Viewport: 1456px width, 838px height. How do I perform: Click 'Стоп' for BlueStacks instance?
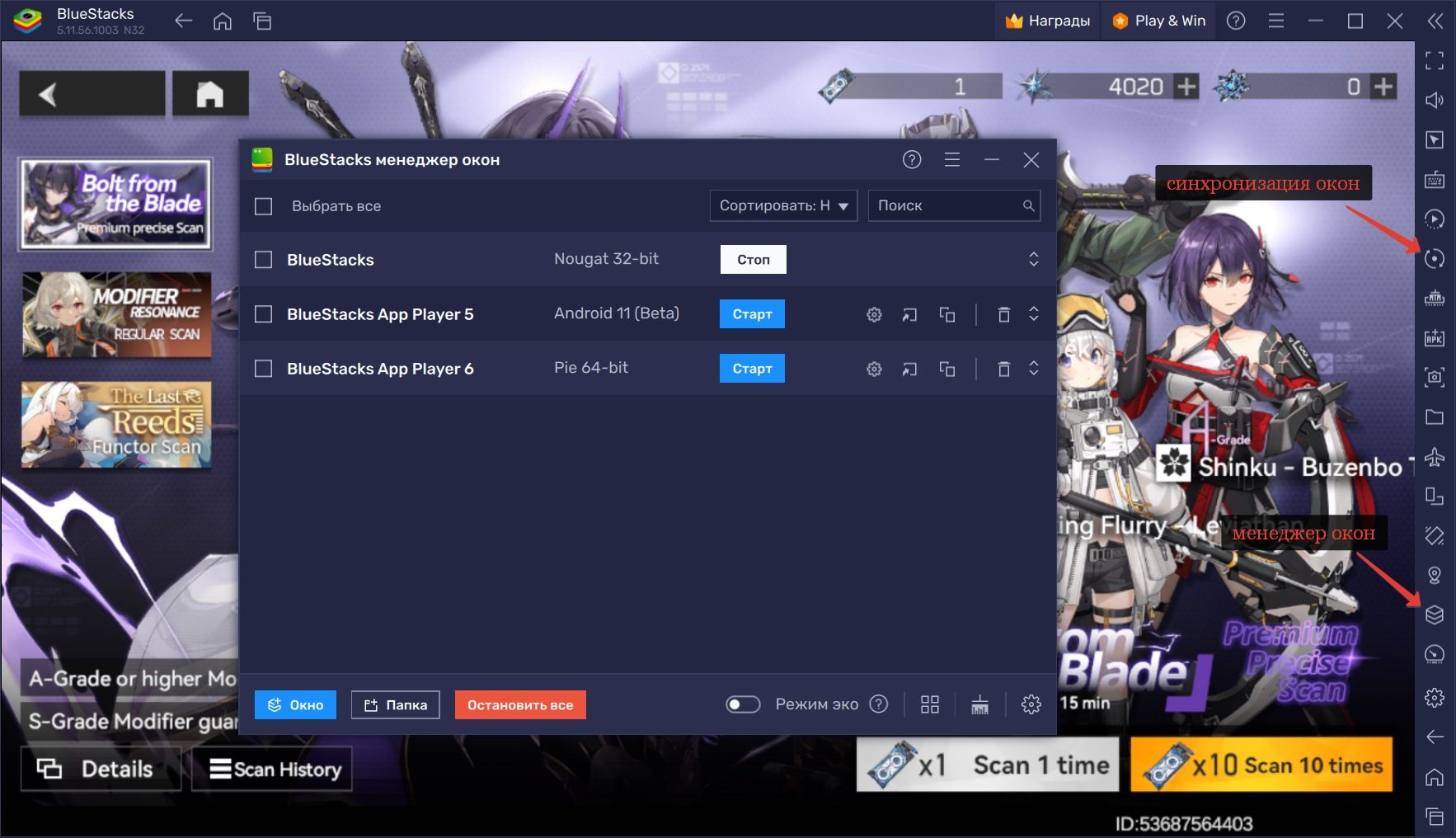(x=753, y=260)
